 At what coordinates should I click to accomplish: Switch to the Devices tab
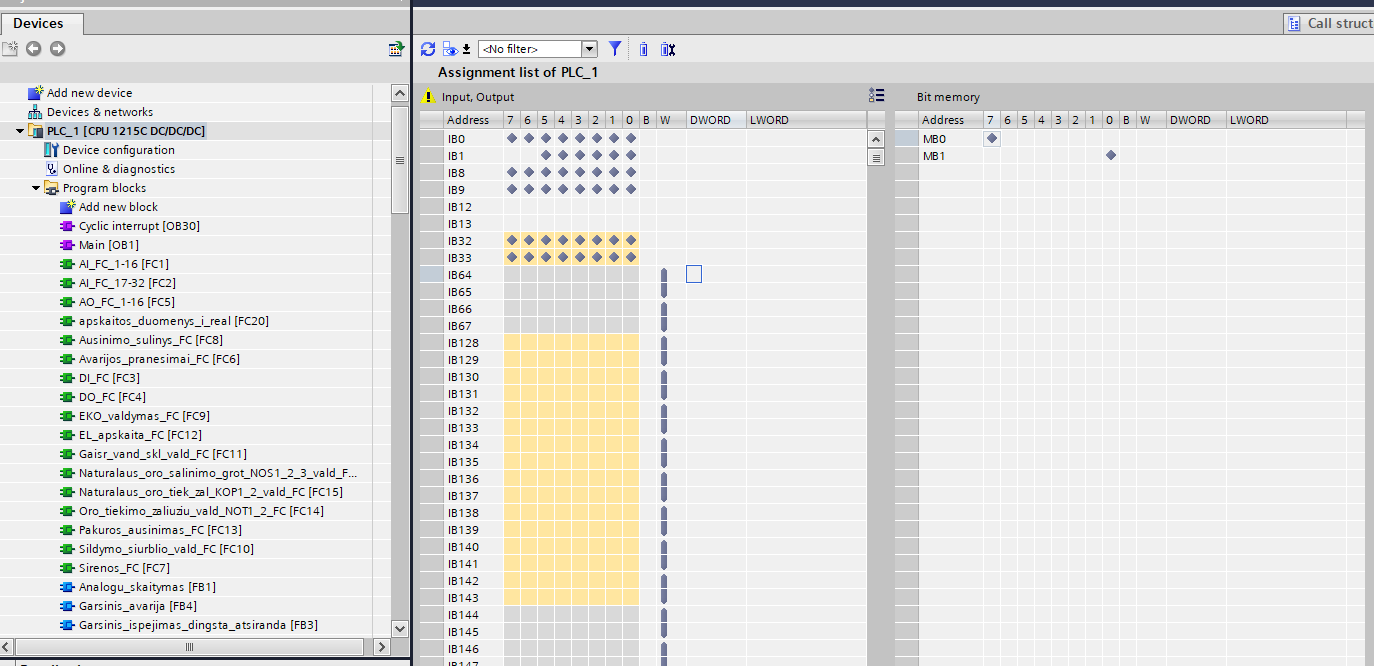pyautogui.click(x=38, y=23)
